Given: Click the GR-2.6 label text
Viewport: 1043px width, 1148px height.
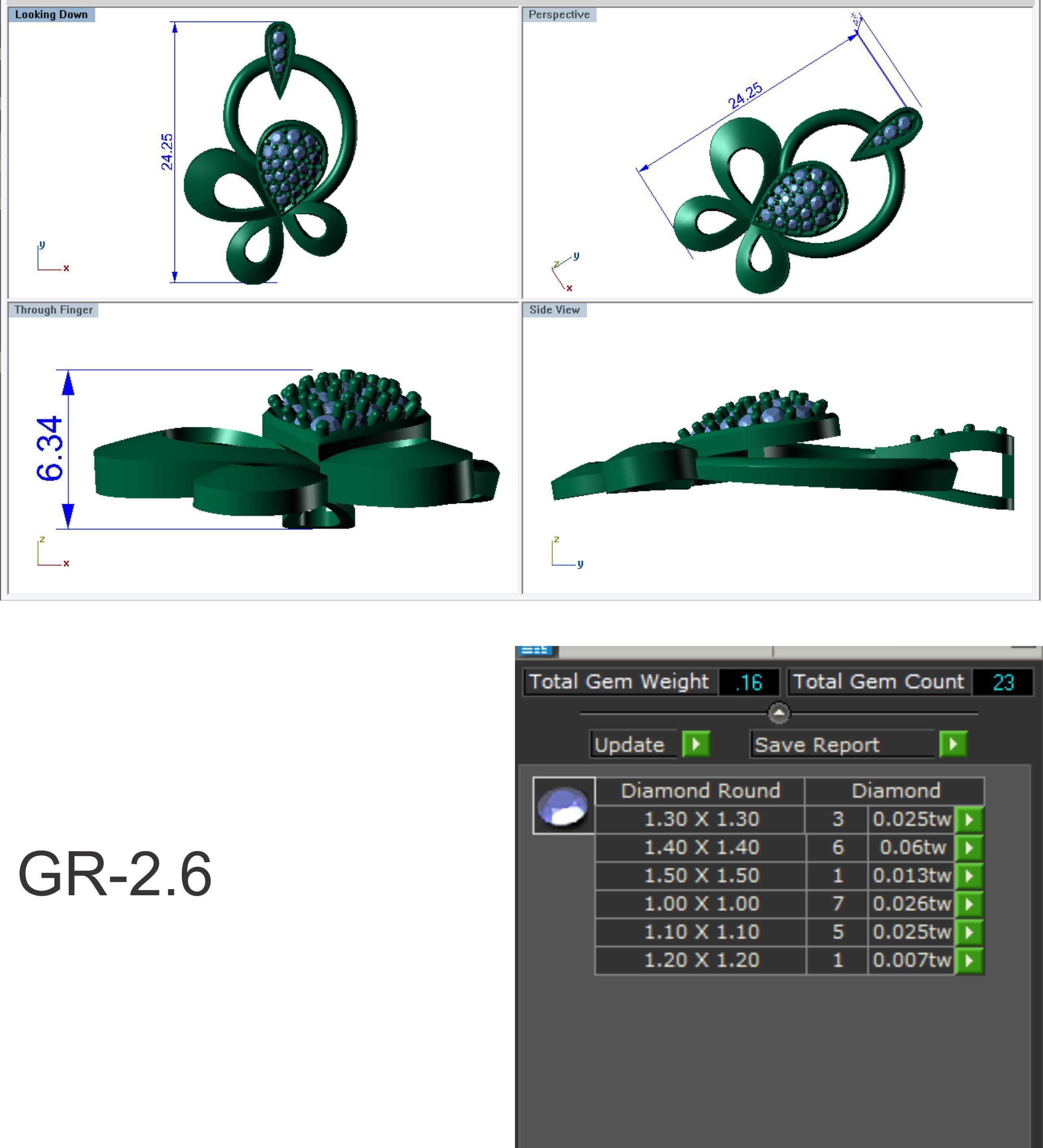Looking at the screenshot, I should click(x=115, y=874).
